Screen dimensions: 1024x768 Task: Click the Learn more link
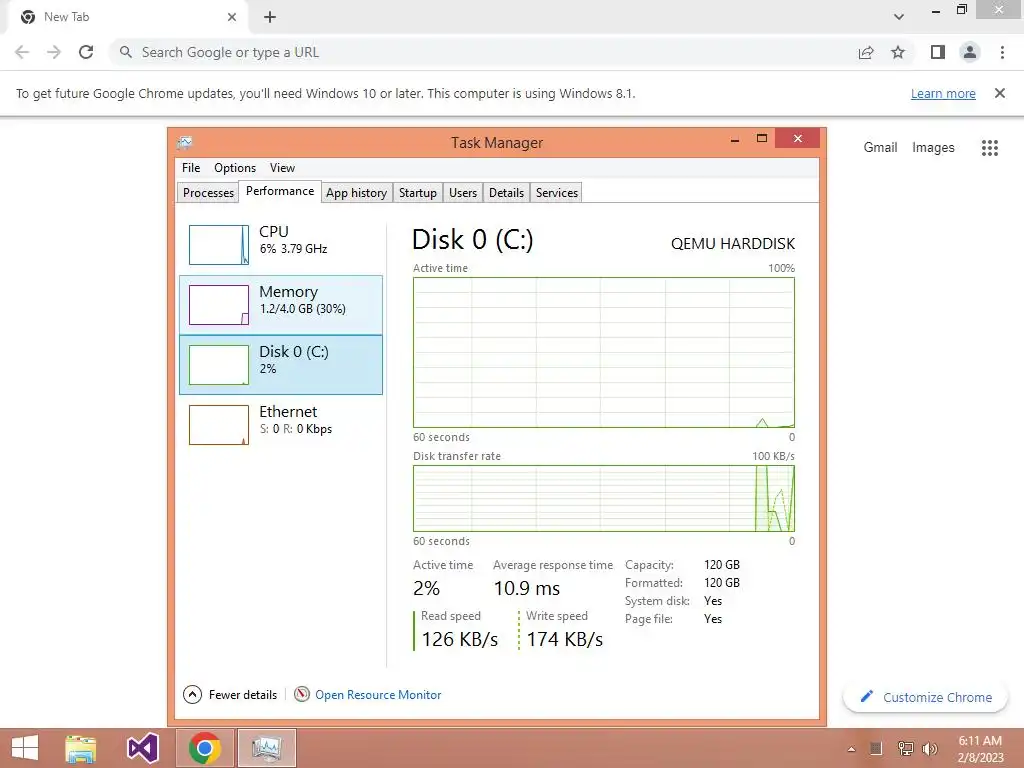pos(943,93)
